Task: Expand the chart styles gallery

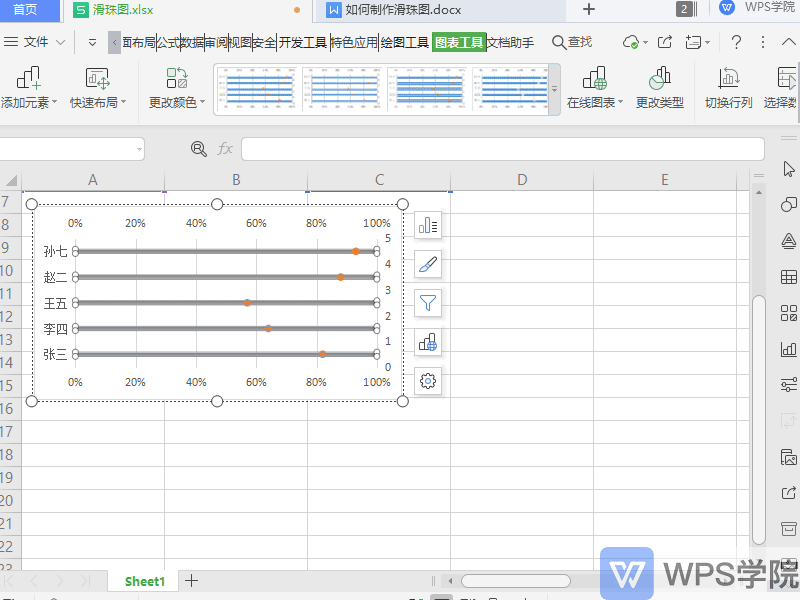Action: coord(555,89)
